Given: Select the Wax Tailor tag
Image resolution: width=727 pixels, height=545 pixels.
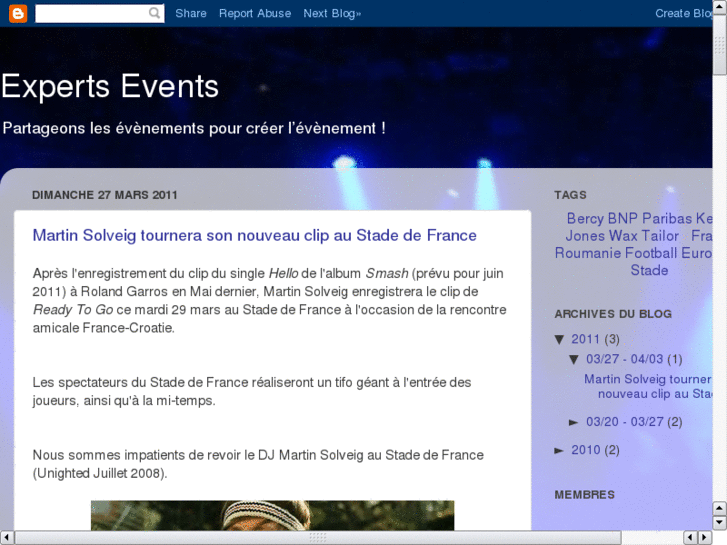Looking at the screenshot, I should [644, 236].
